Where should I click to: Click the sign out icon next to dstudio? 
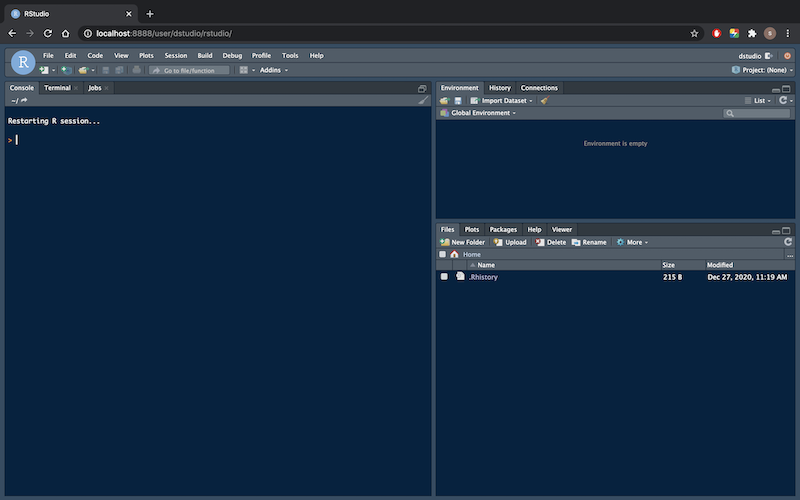click(x=768, y=56)
